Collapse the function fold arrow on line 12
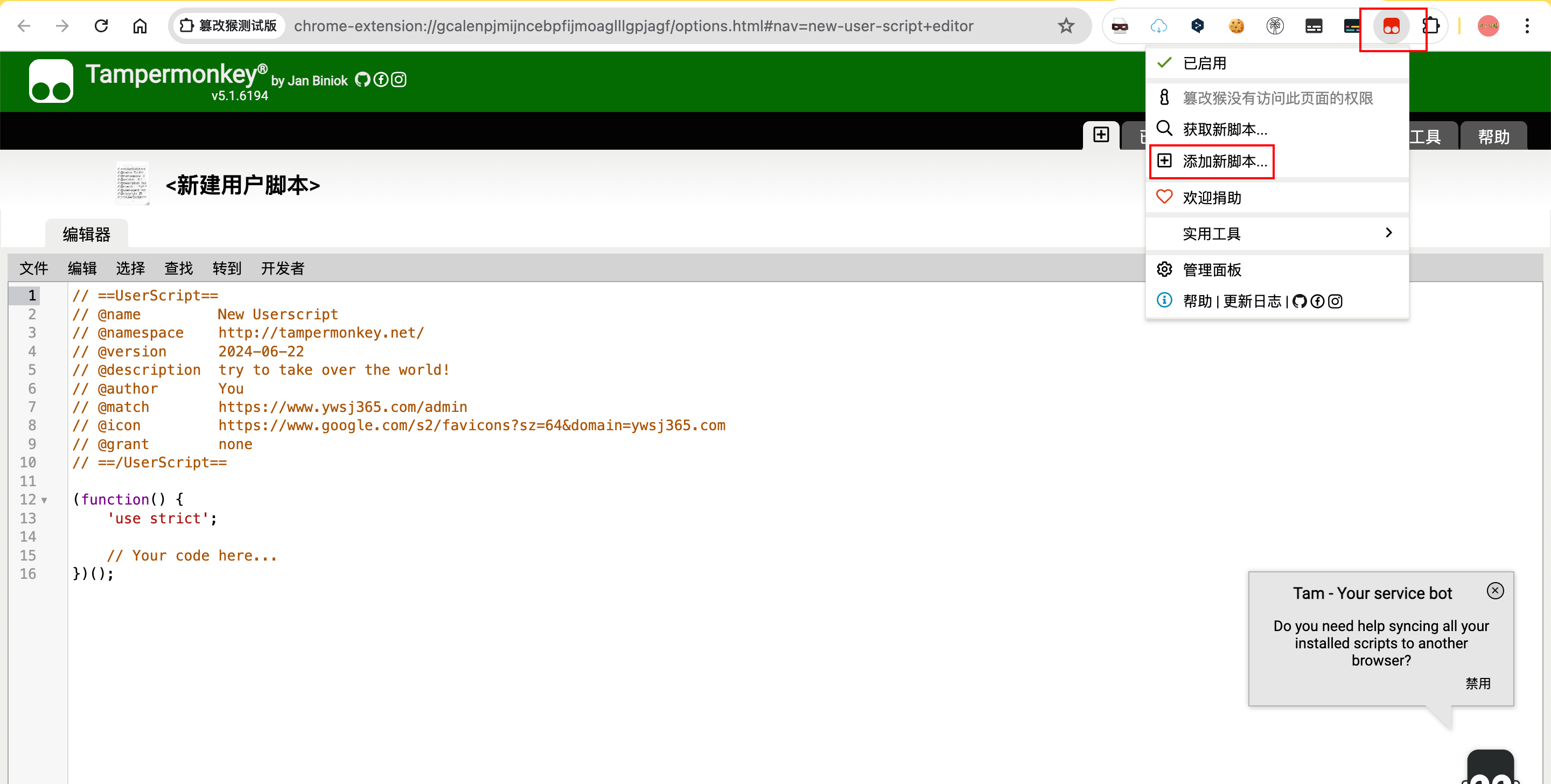Viewport: 1551px width, 784px height. 44,500
